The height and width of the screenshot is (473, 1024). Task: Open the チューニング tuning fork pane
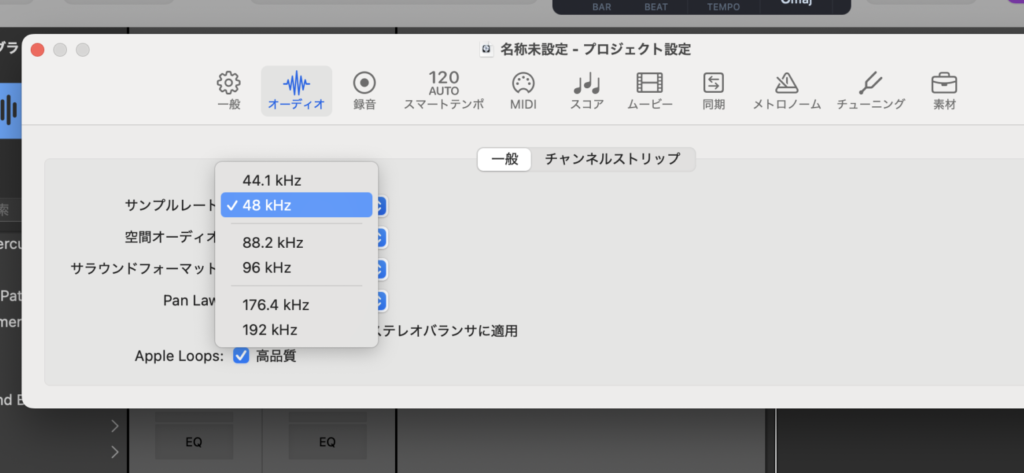click(871, 90)
